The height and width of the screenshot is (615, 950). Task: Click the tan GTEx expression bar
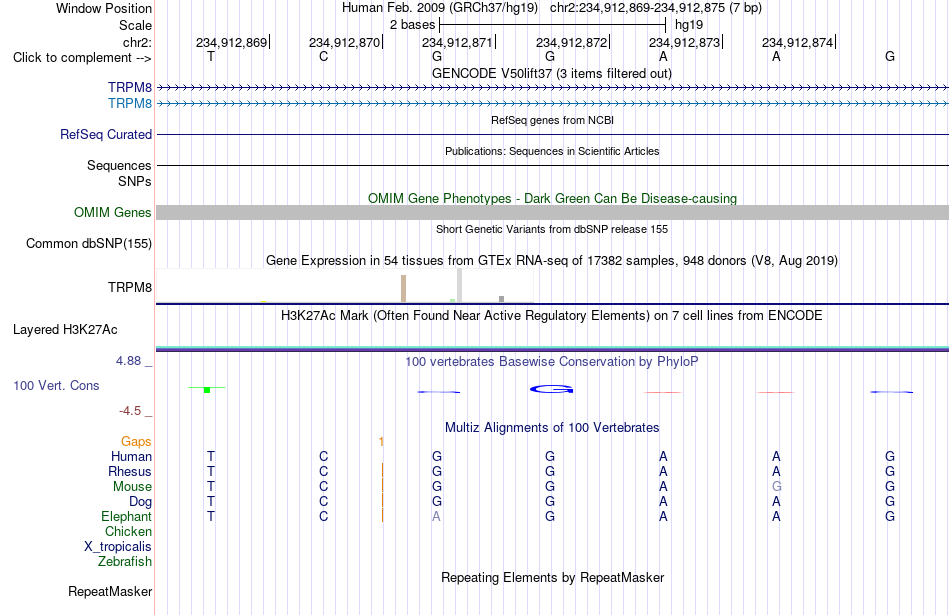point(404,288)
